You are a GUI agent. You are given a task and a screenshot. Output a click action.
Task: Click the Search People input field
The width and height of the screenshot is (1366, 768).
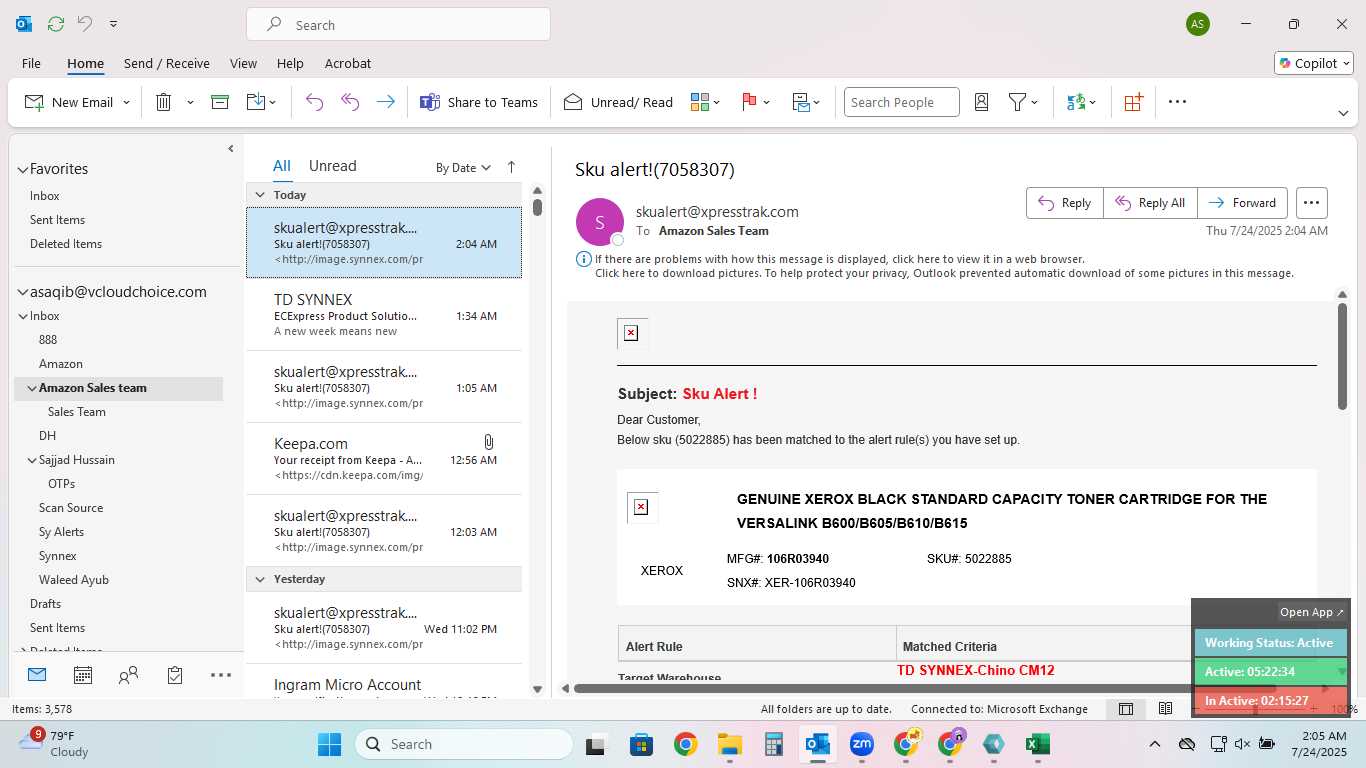901,102
